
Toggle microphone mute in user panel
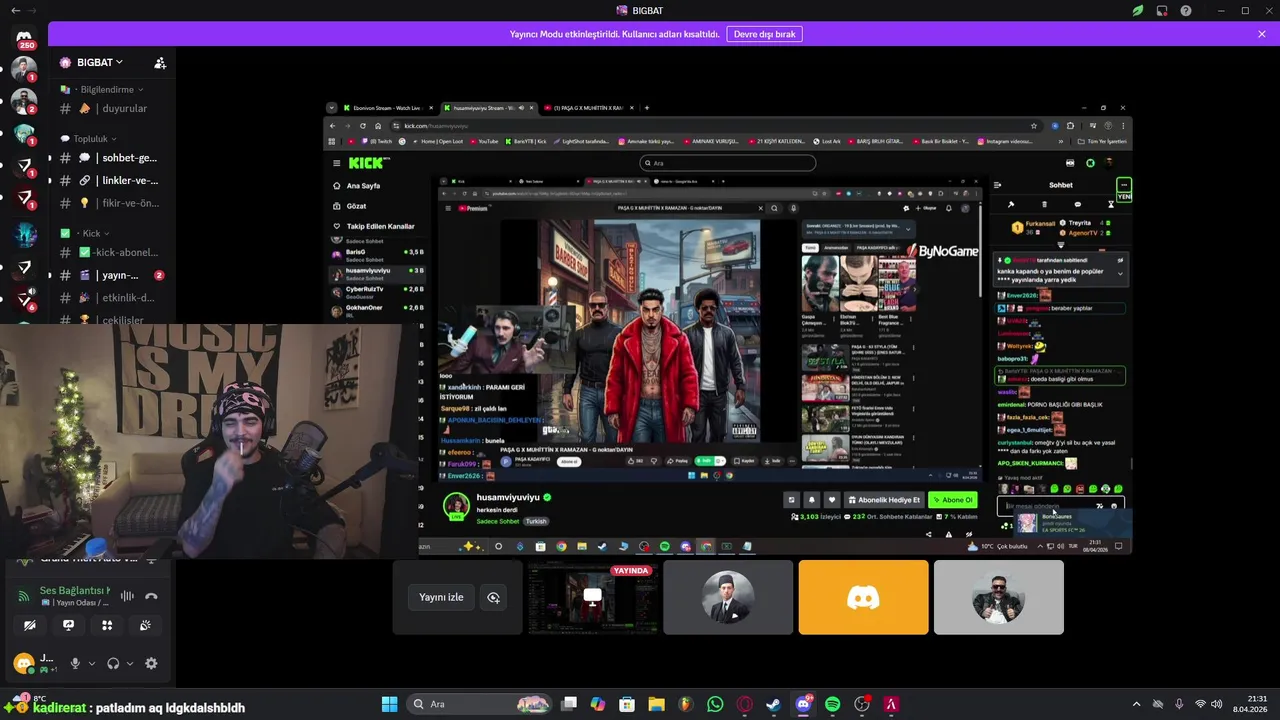tap(75, 663)
